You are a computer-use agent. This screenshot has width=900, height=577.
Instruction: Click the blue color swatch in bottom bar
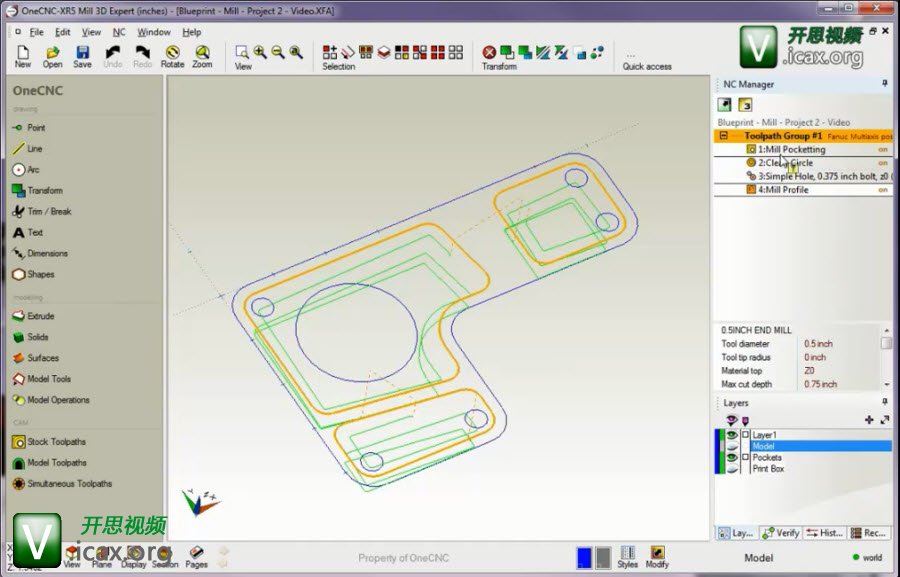click(584, 557)
